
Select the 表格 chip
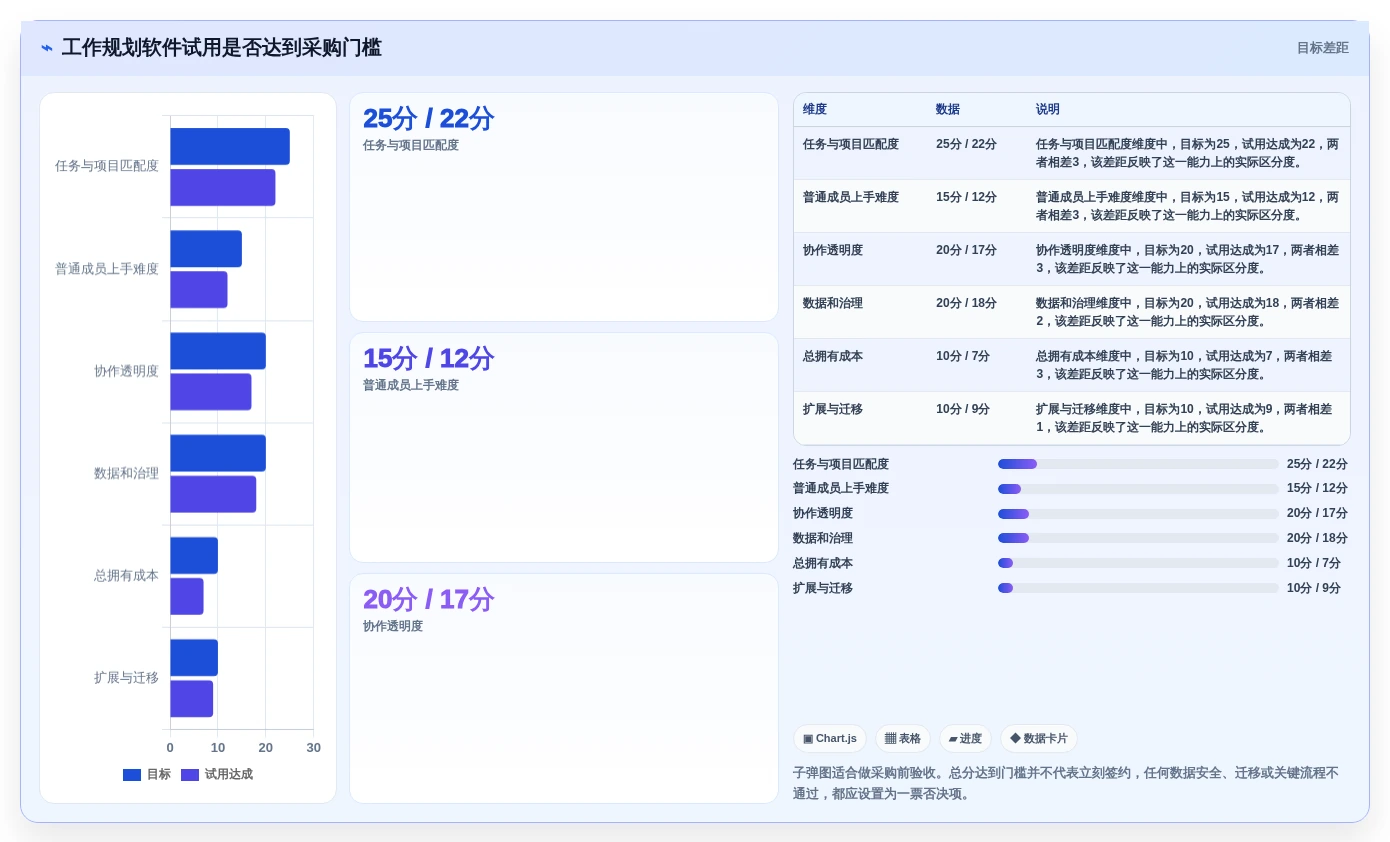pyautogui.click(x=903, y=738)
